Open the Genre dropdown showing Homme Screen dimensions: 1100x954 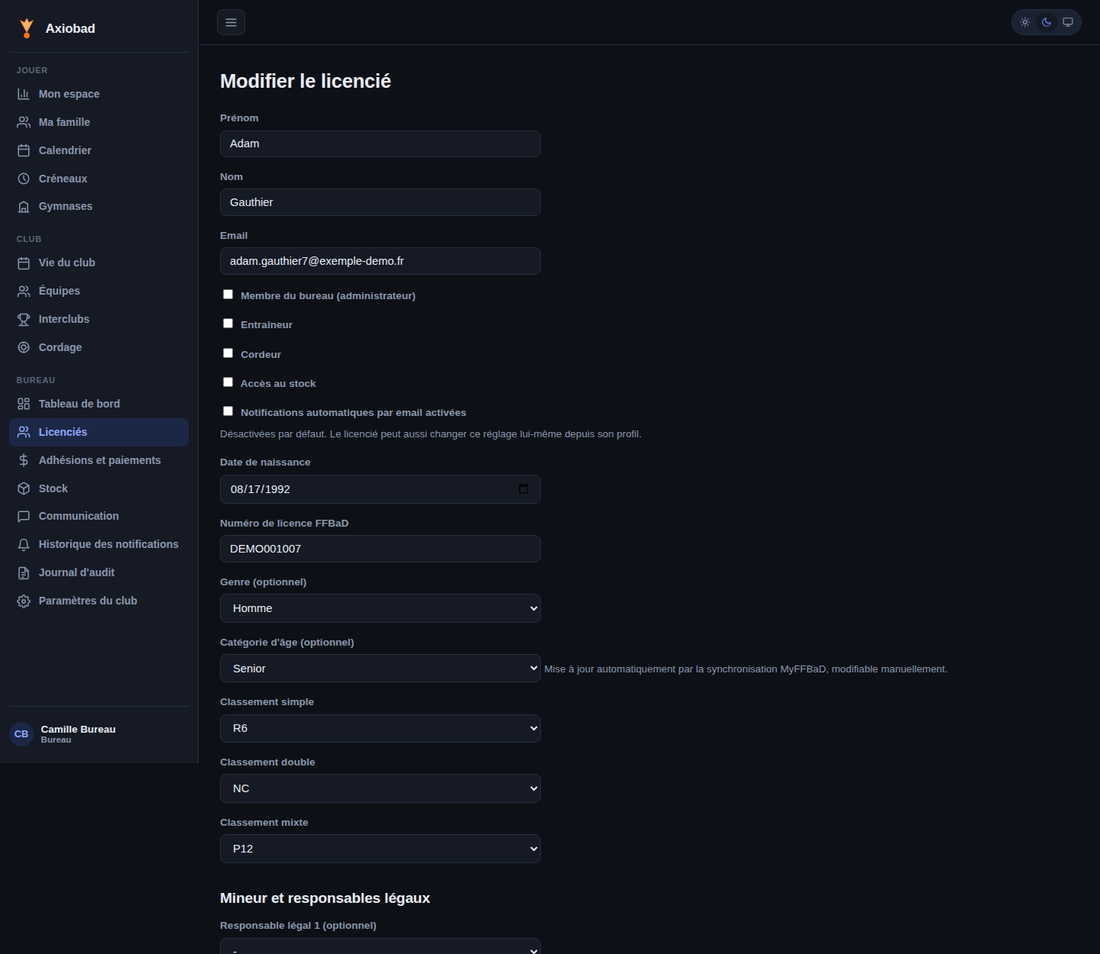[380, 608]
